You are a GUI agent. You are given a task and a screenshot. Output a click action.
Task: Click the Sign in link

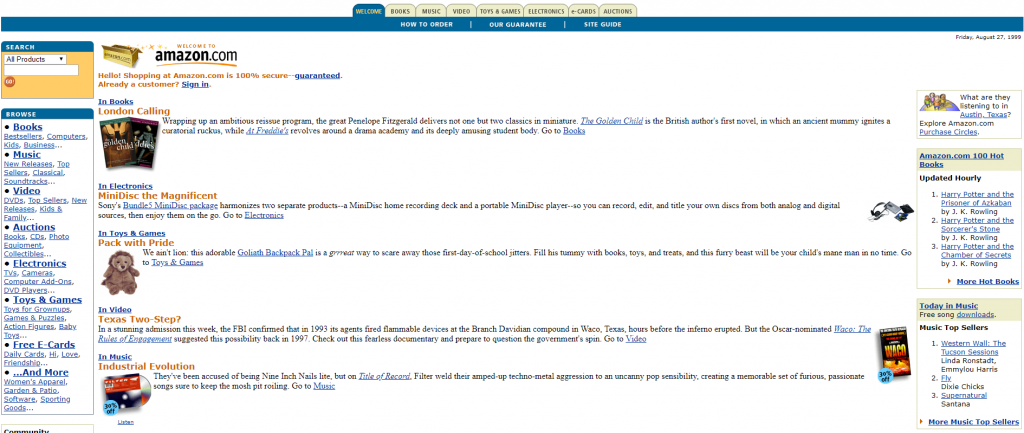[x=195, y=84]
